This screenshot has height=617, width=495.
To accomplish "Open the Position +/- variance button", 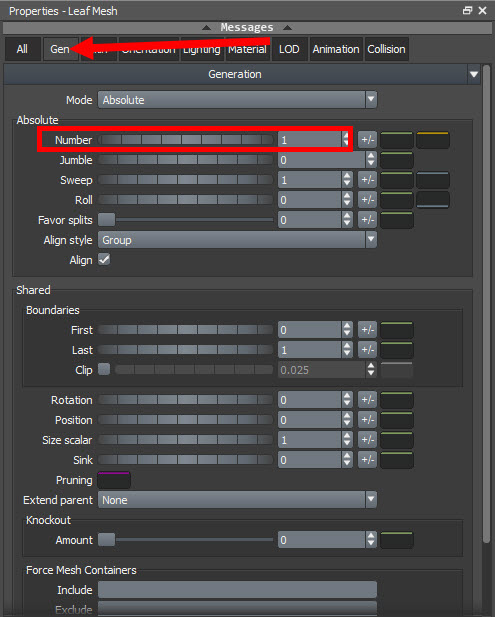I will [367, 420].
